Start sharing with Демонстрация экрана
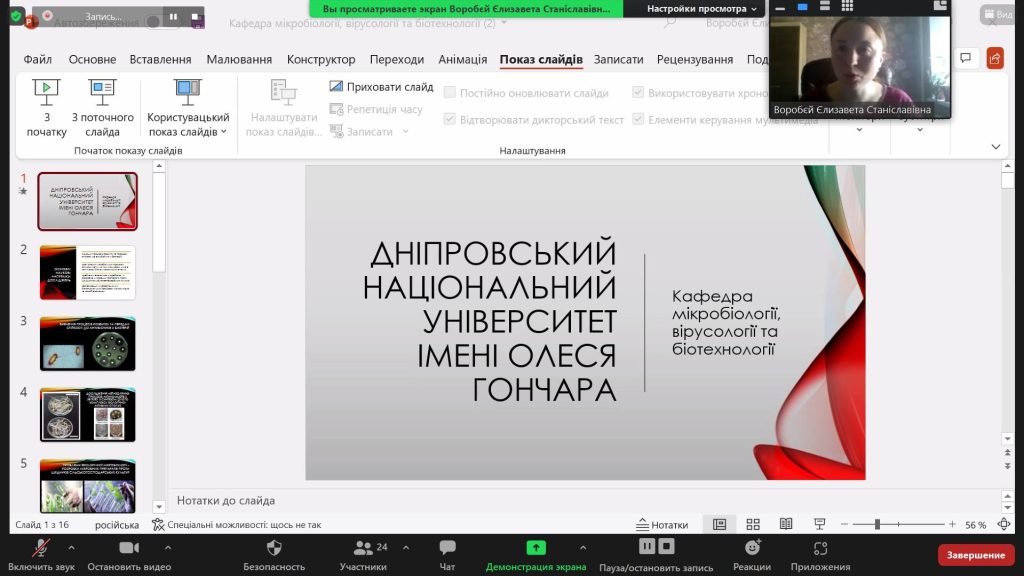Screen dimensions: 1024x576 [536, 555]
